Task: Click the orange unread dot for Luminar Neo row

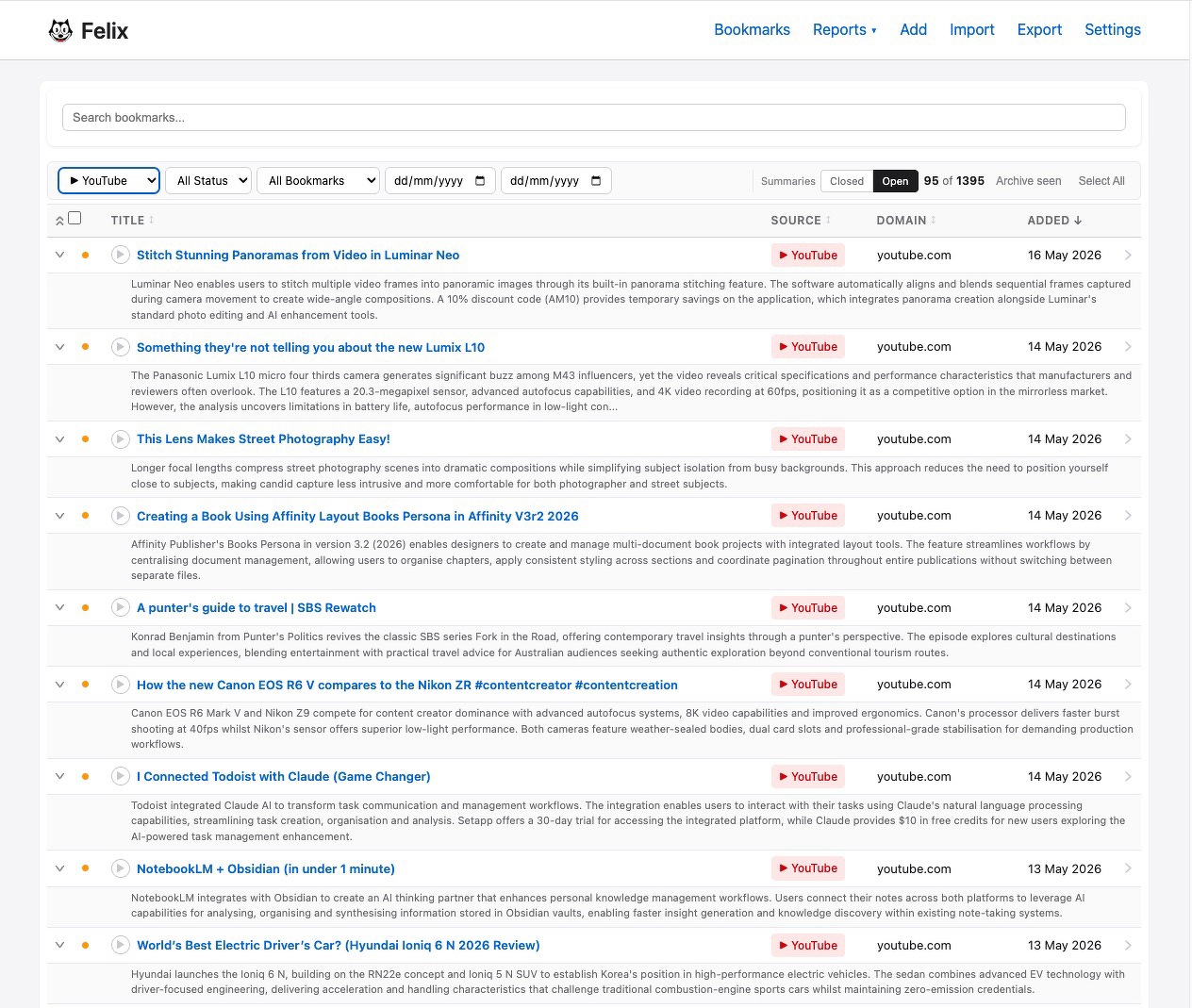Action: click(85, 255)
